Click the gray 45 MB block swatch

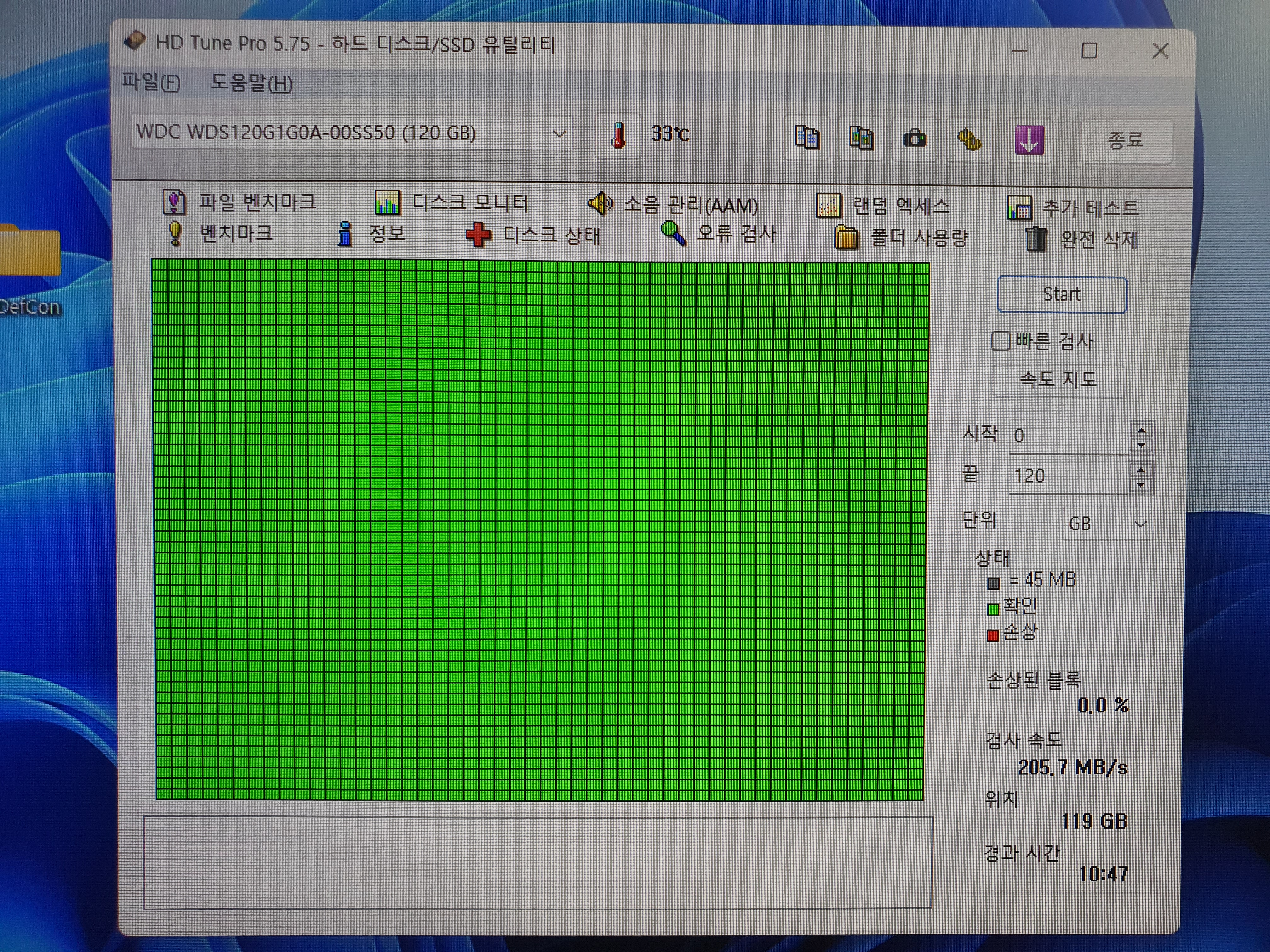pyautogui.click(x=994, y=584)
